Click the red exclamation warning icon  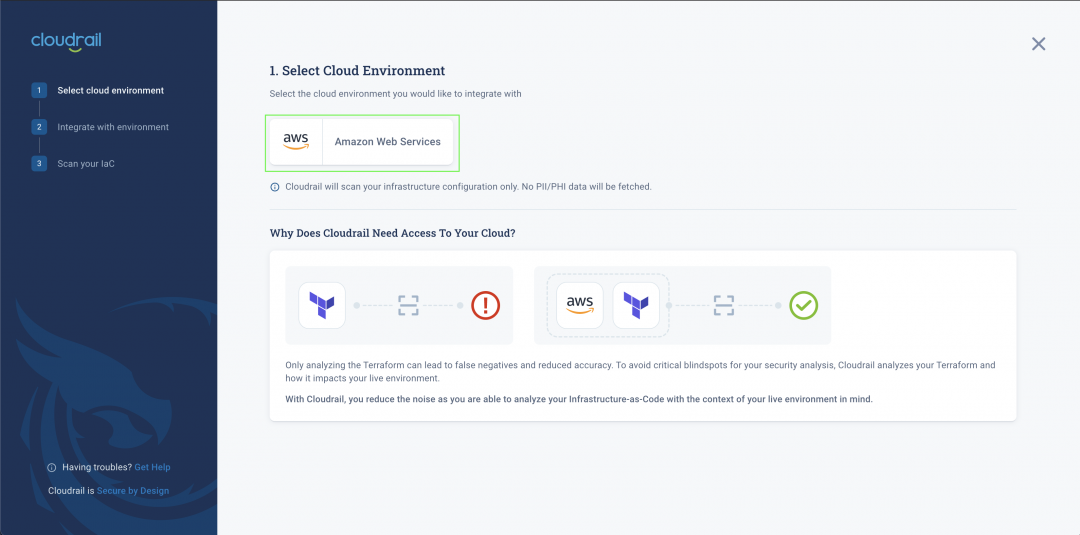[x=486, y=305]
